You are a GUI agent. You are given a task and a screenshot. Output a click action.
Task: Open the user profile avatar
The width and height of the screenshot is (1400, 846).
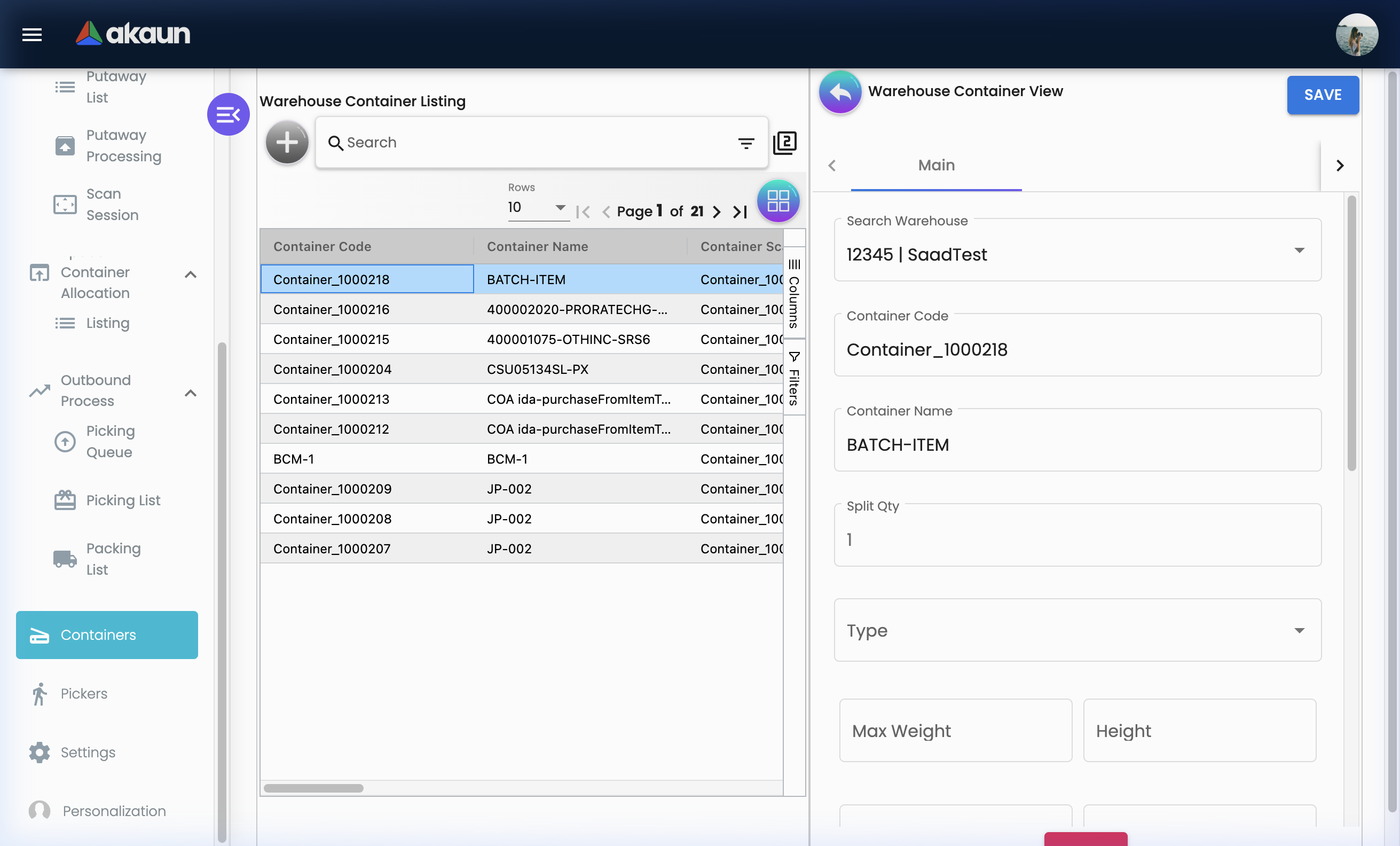click(1356, 35)
